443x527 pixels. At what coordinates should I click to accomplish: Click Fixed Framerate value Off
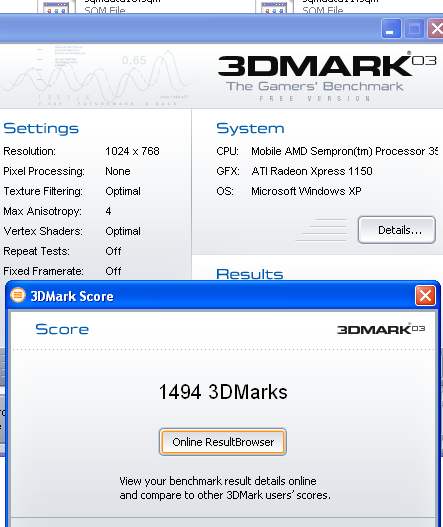pos(113,271)
